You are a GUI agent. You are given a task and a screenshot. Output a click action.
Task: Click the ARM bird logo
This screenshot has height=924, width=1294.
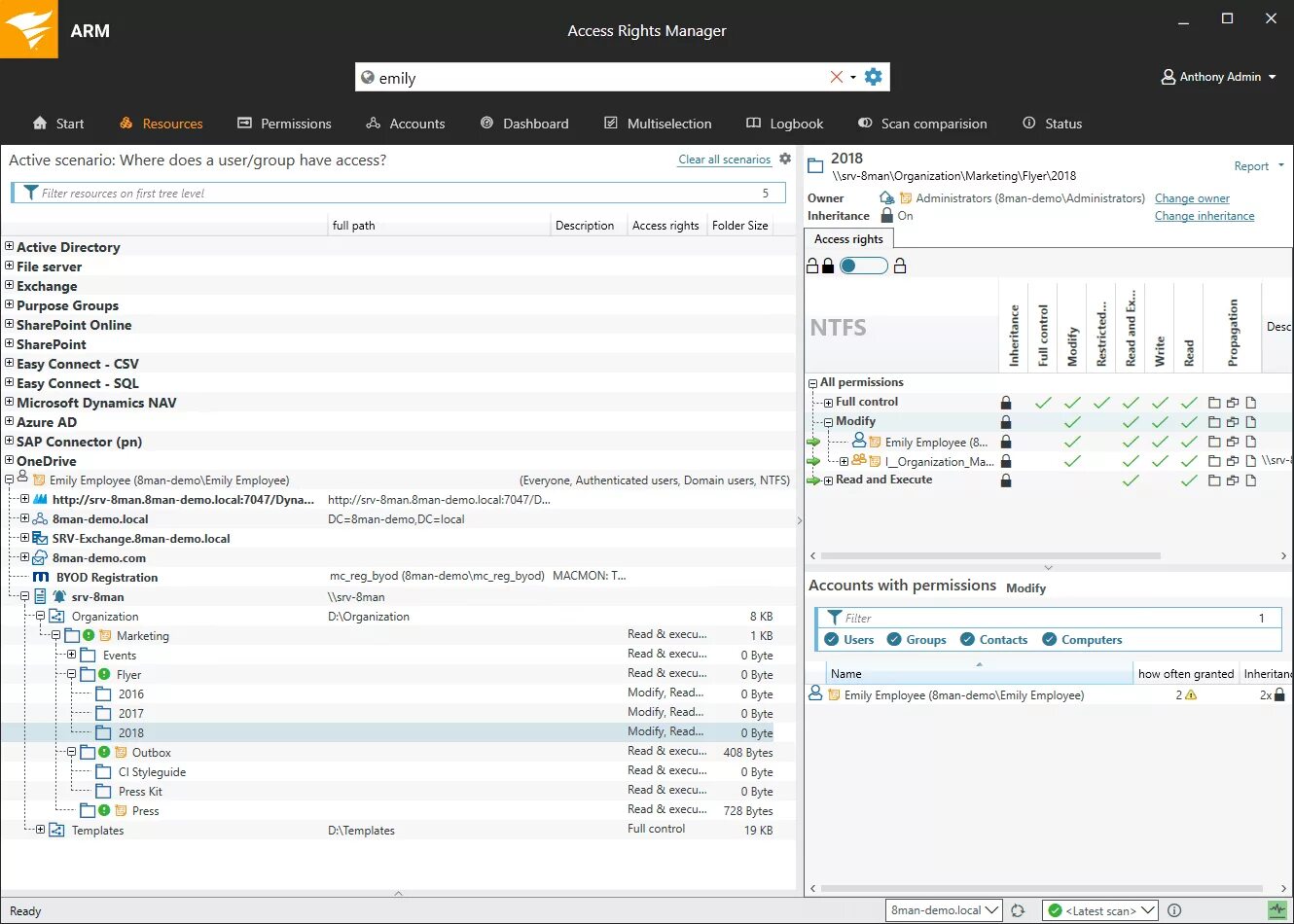tap(28, 29)
